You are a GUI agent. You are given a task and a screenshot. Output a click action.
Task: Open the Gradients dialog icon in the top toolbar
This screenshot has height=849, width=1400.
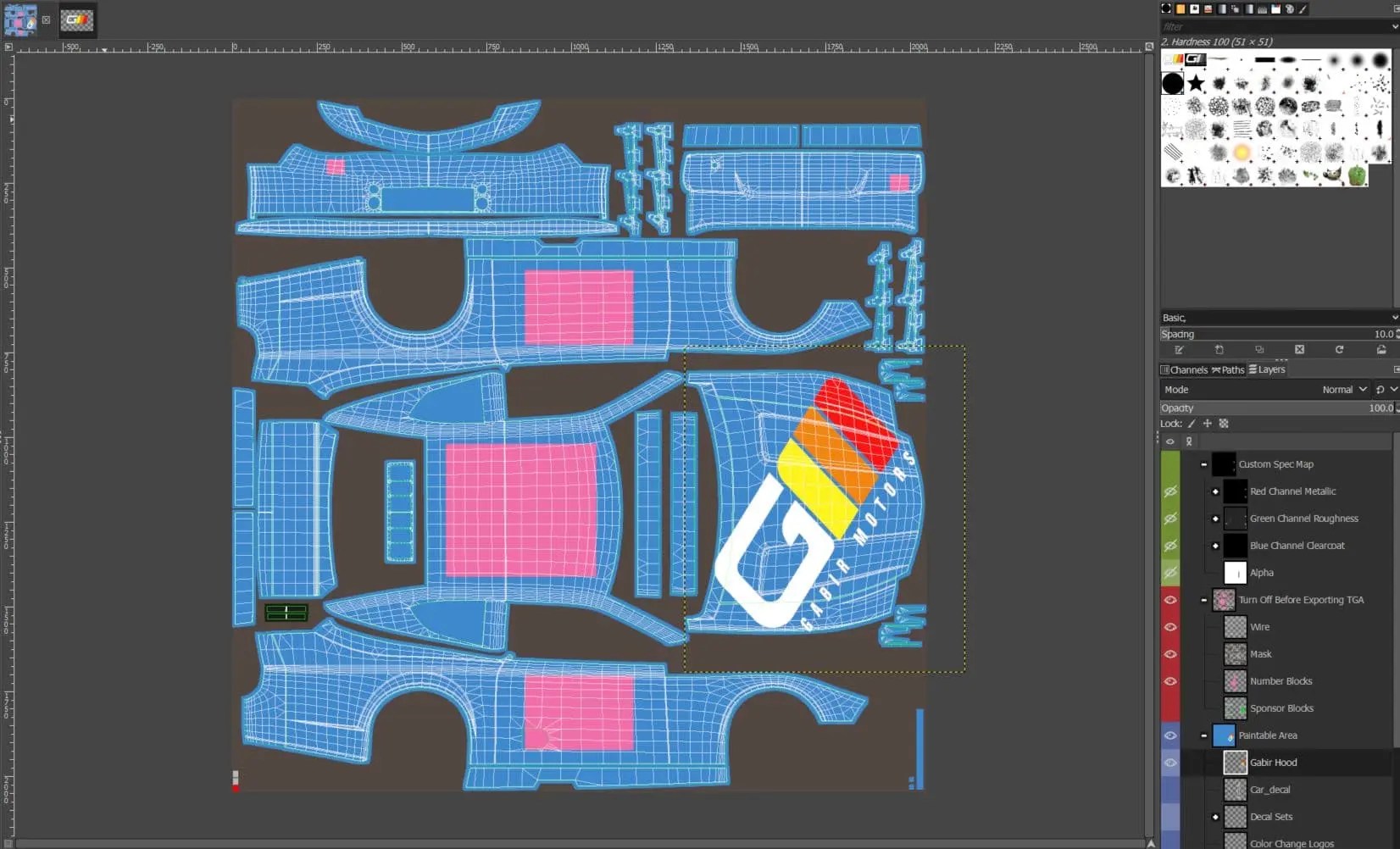coord(1222,8)
